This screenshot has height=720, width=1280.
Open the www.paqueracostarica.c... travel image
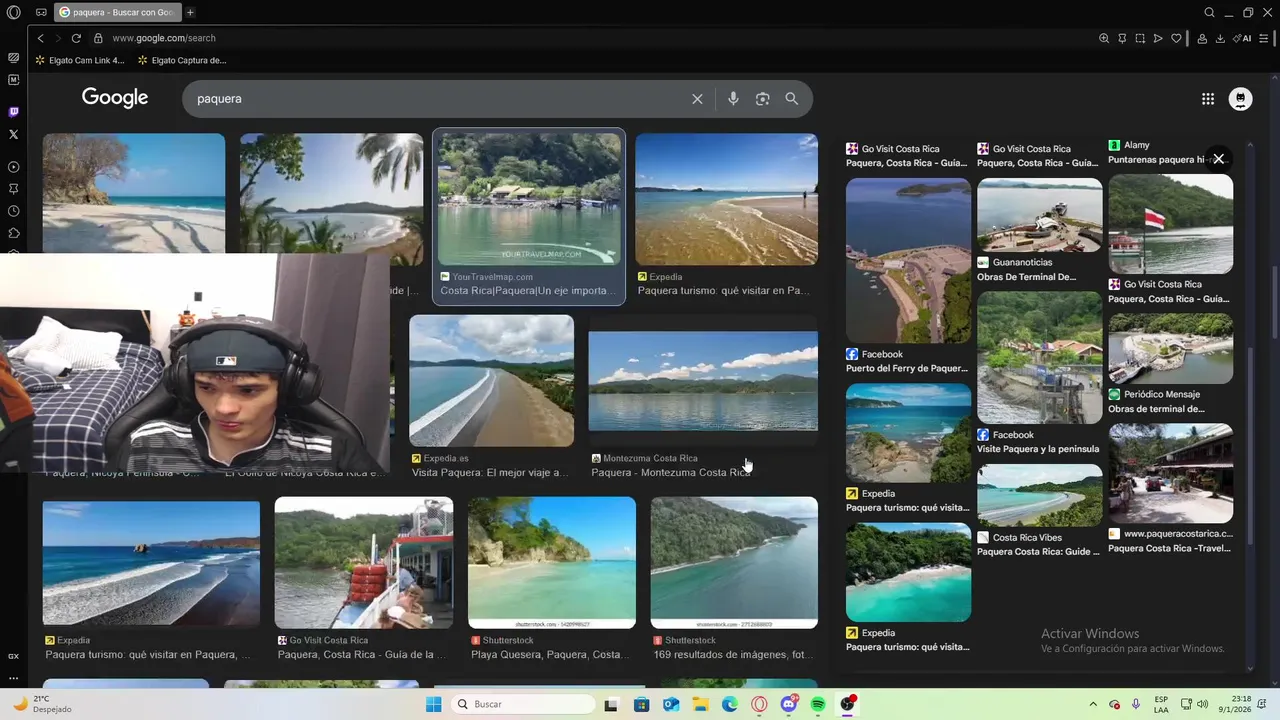[1170, 473]
